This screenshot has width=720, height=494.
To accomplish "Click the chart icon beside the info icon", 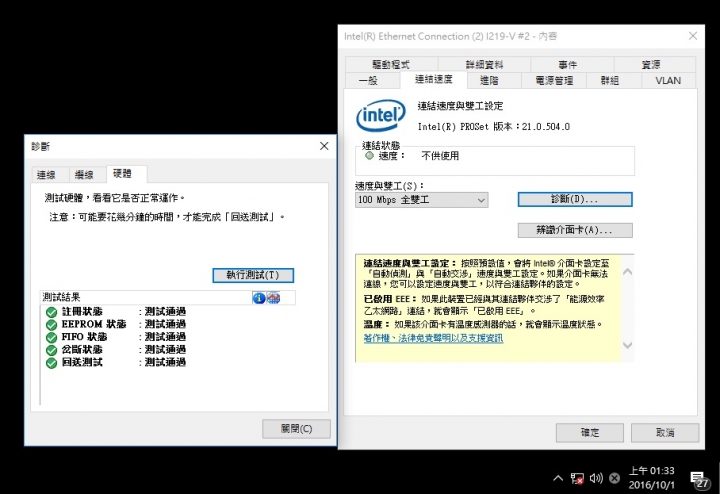I will [x=273, y=298].
